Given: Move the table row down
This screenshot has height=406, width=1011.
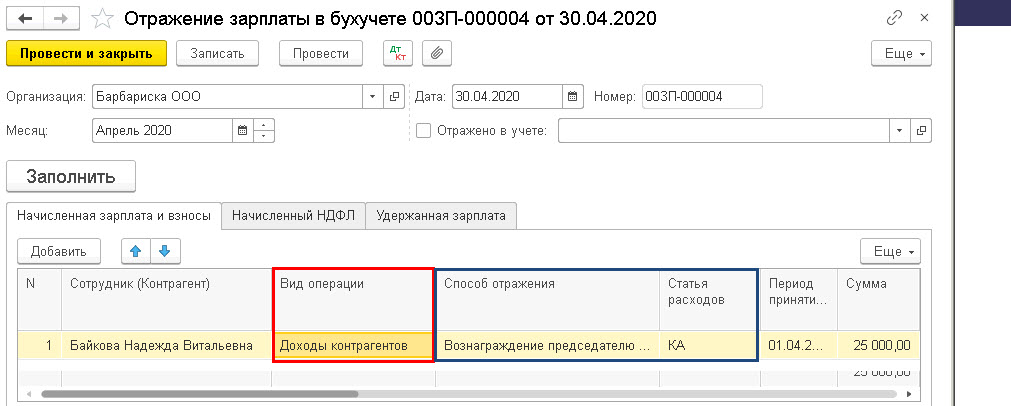Looking at the screenshot, I should tap(165, 251).
